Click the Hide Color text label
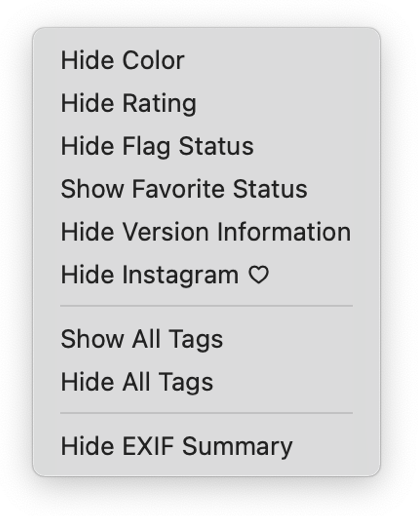 click(122, 60)
